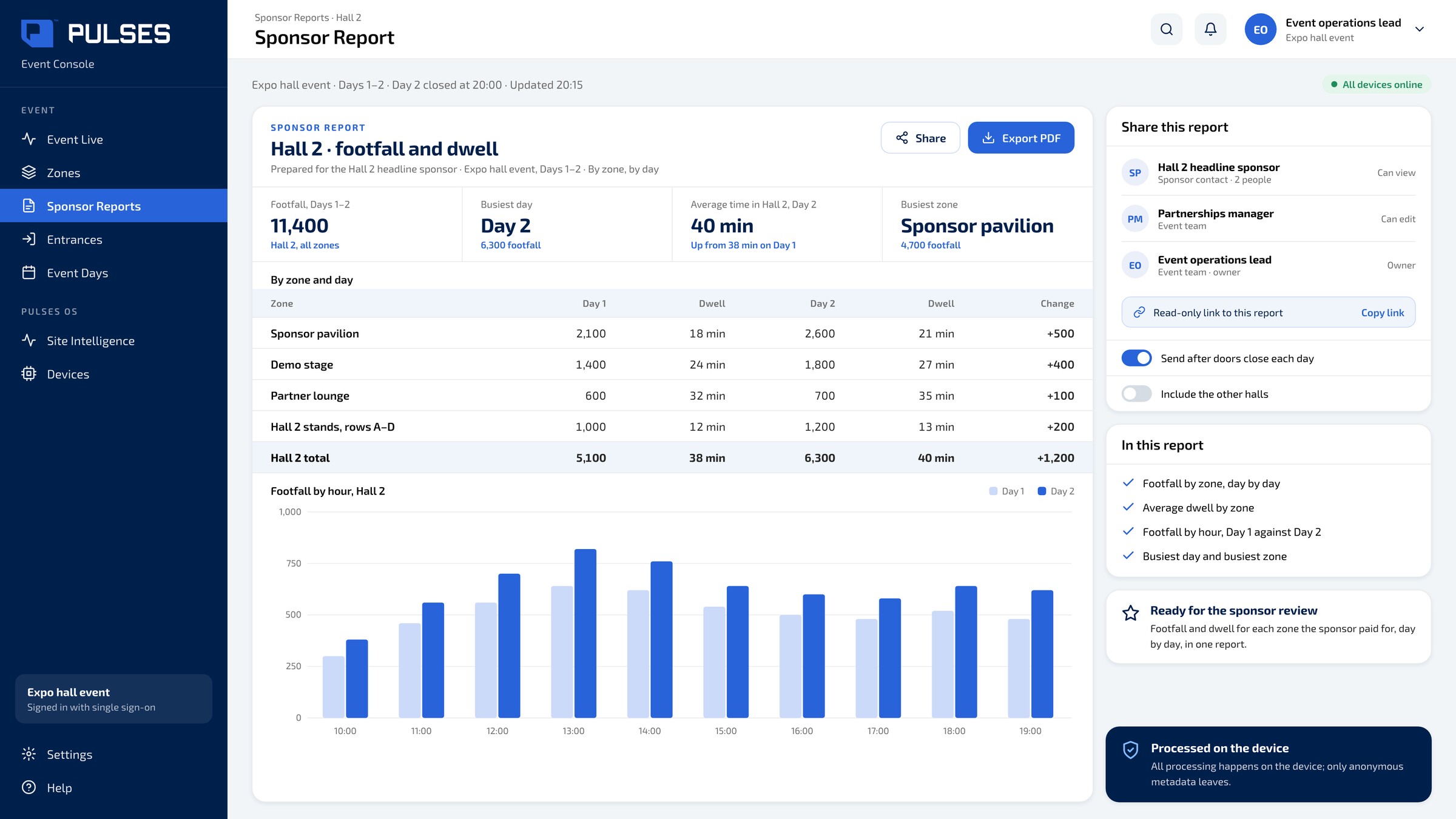
Task: Click the Settings gear icon
Action: [x=29, y=754]
